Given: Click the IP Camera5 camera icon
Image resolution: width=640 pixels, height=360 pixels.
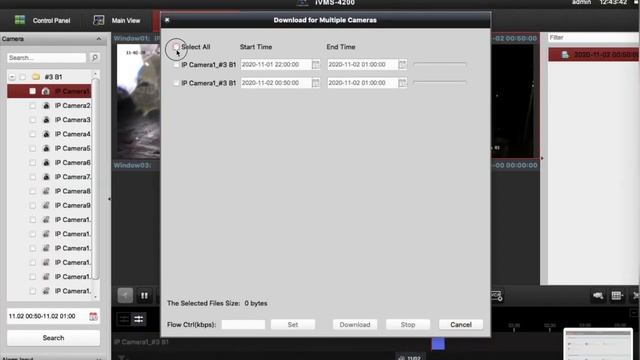Looking at the screenshot, I should tap(46, 149).
